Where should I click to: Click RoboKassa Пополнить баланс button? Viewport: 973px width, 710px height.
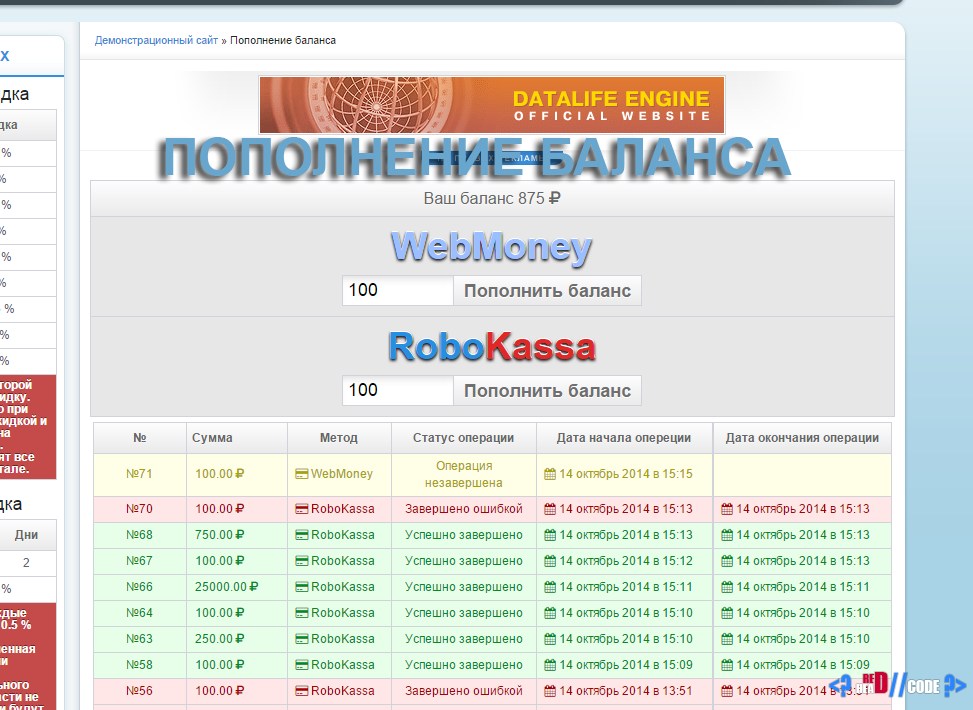[547, 390]
